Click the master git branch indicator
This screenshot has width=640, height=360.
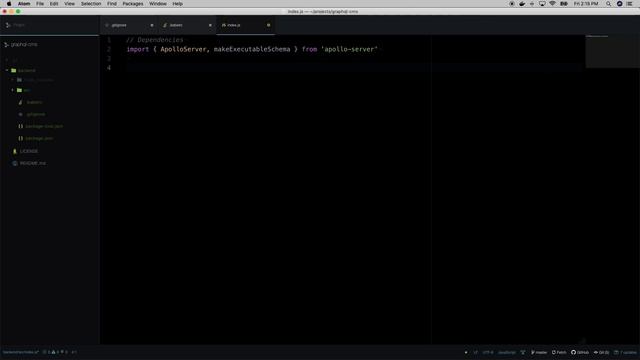tap(539, 352)
